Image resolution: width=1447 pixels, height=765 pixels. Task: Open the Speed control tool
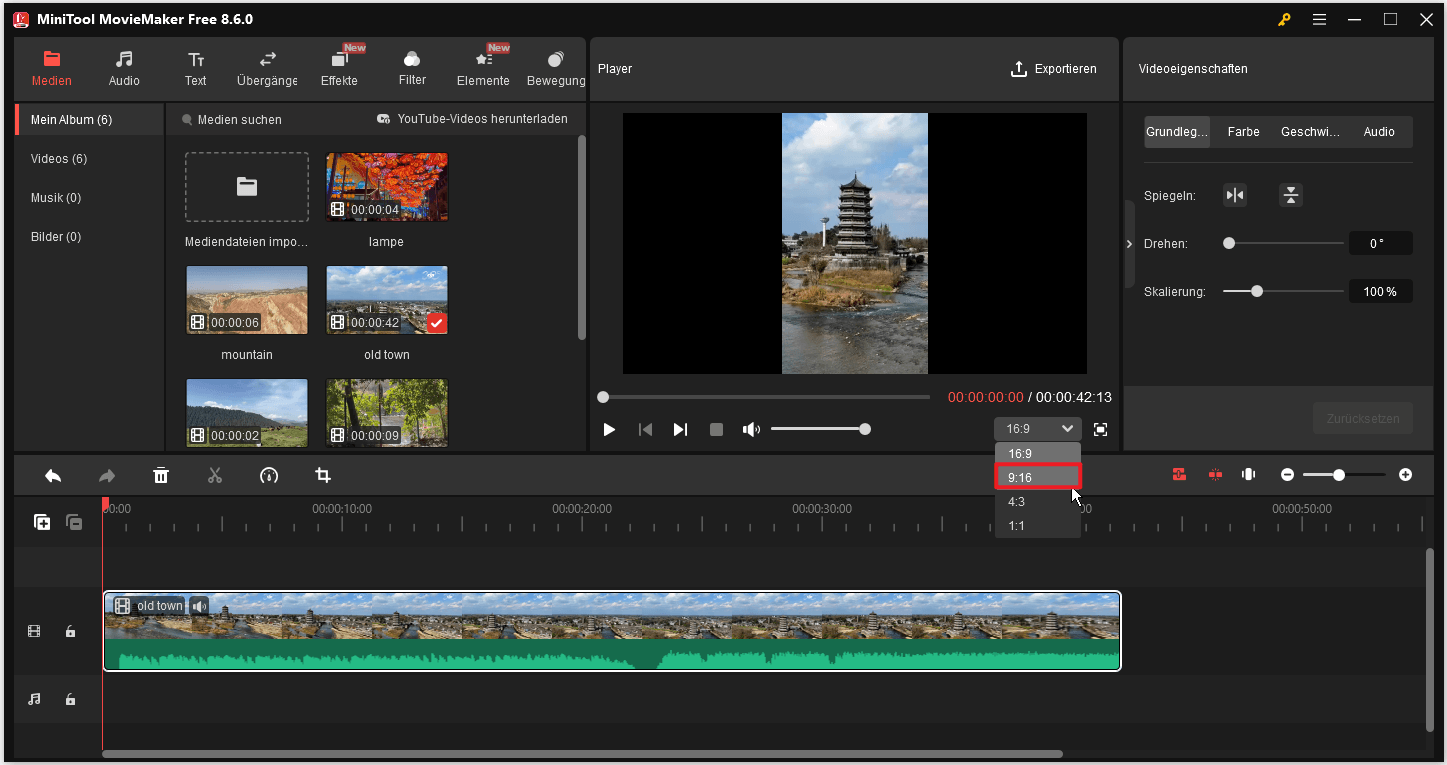point(268,475)
